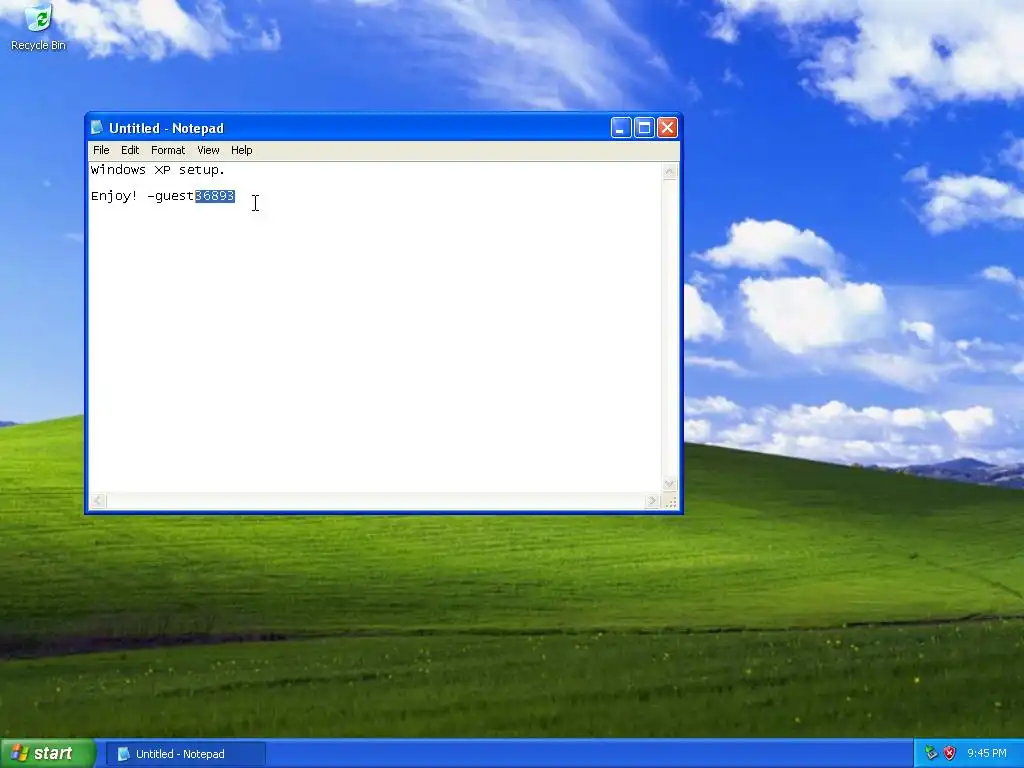Click the vertical scrollbar up arrow

click(669, 172)
